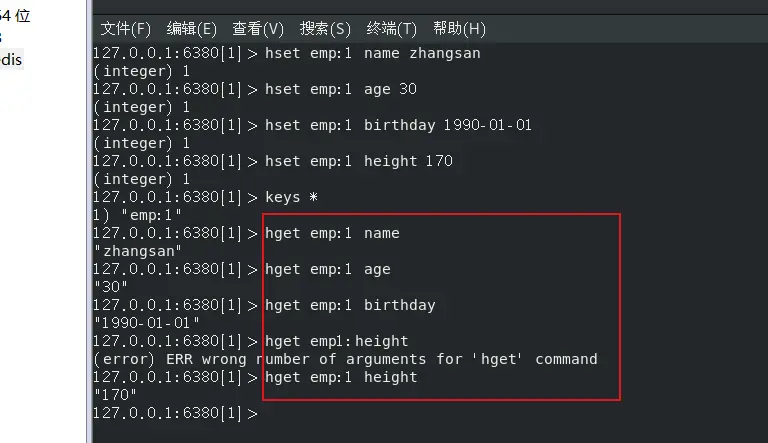Click the "zhangsan" output value
Viewport: 768px width, 443px height.
pos(137,251)
